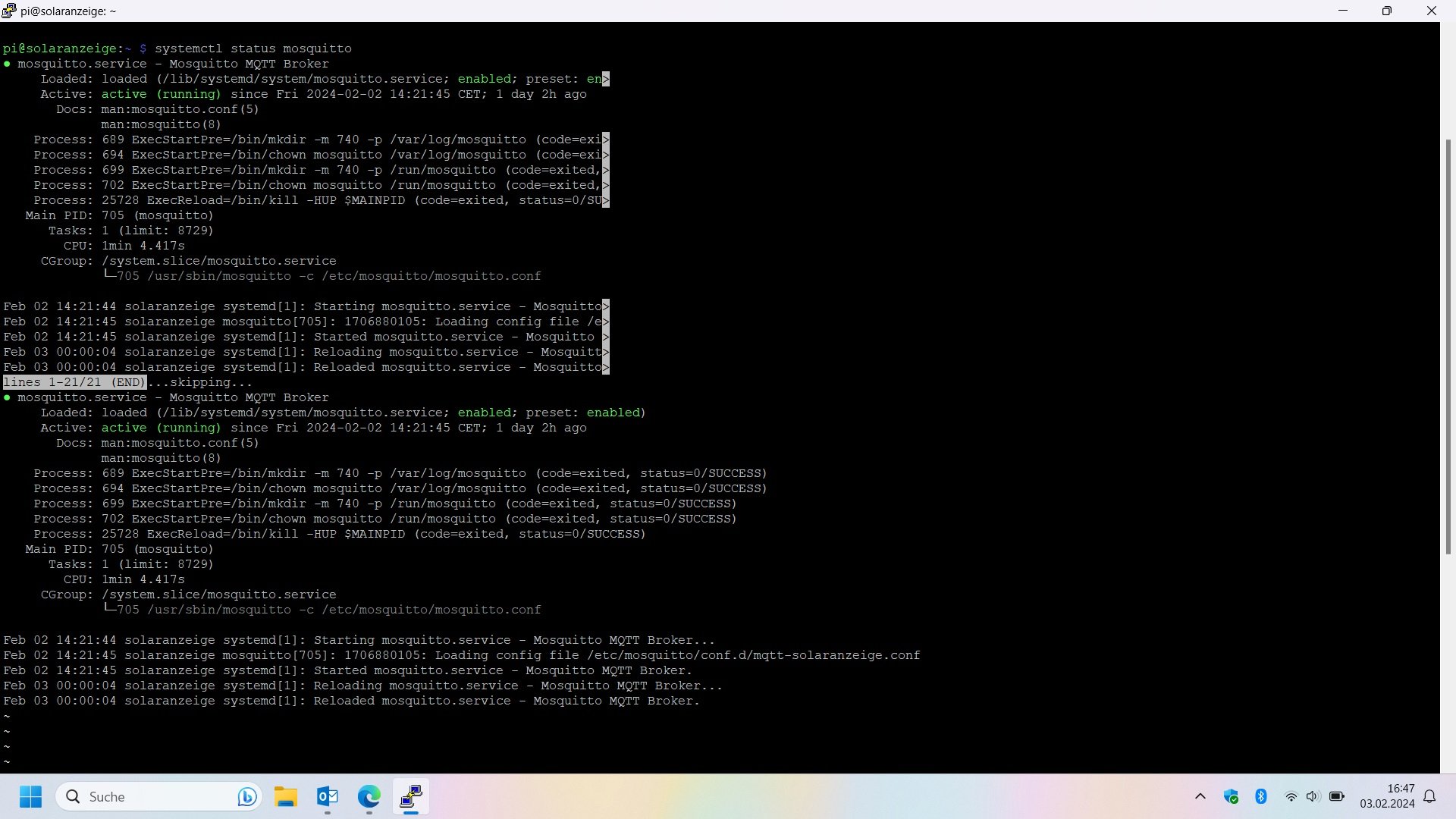Open the clock showing 16:47 and date
This screenshot has width=1456, height=819.
(x=1387, y=796)
